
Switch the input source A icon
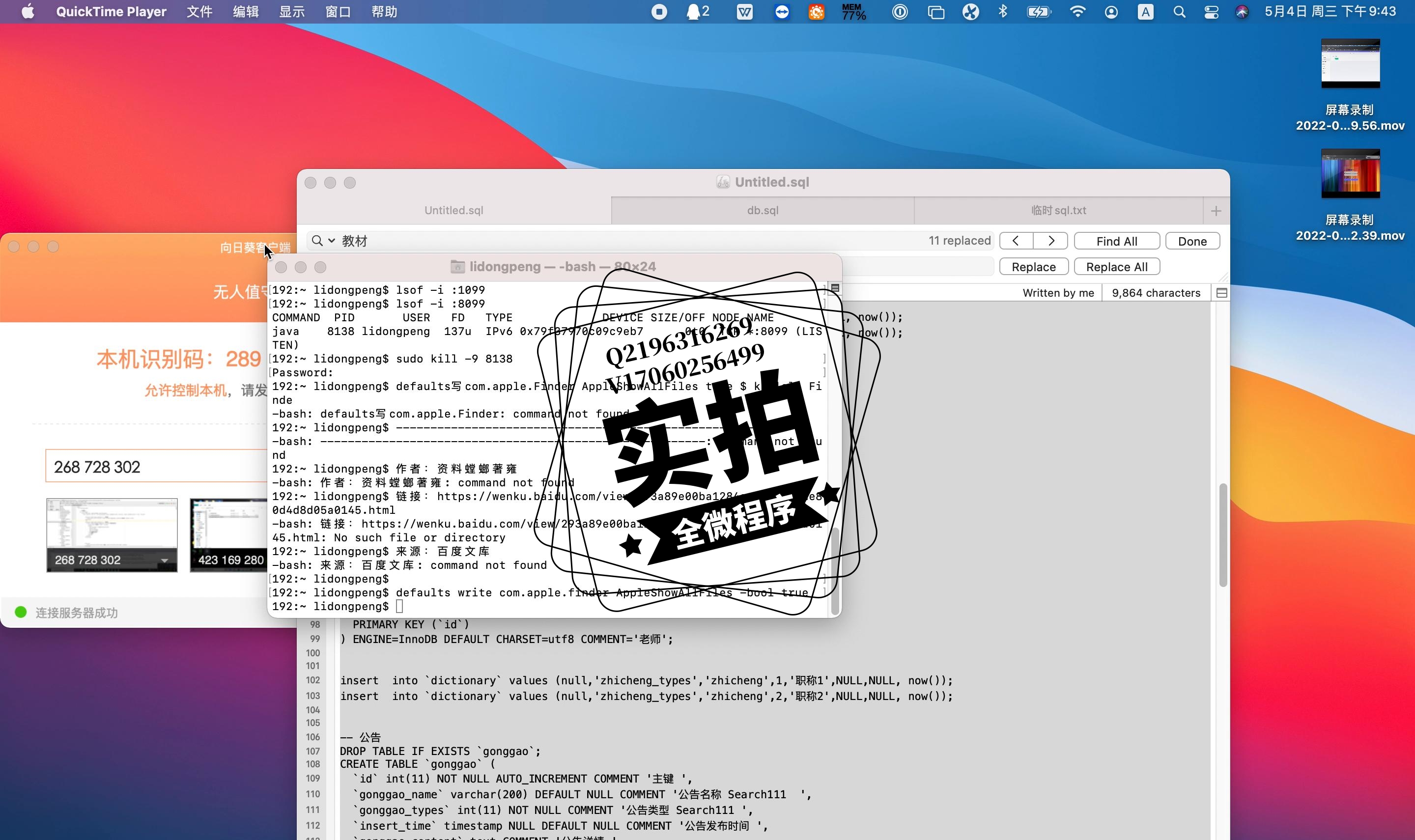coord(1146,12)
